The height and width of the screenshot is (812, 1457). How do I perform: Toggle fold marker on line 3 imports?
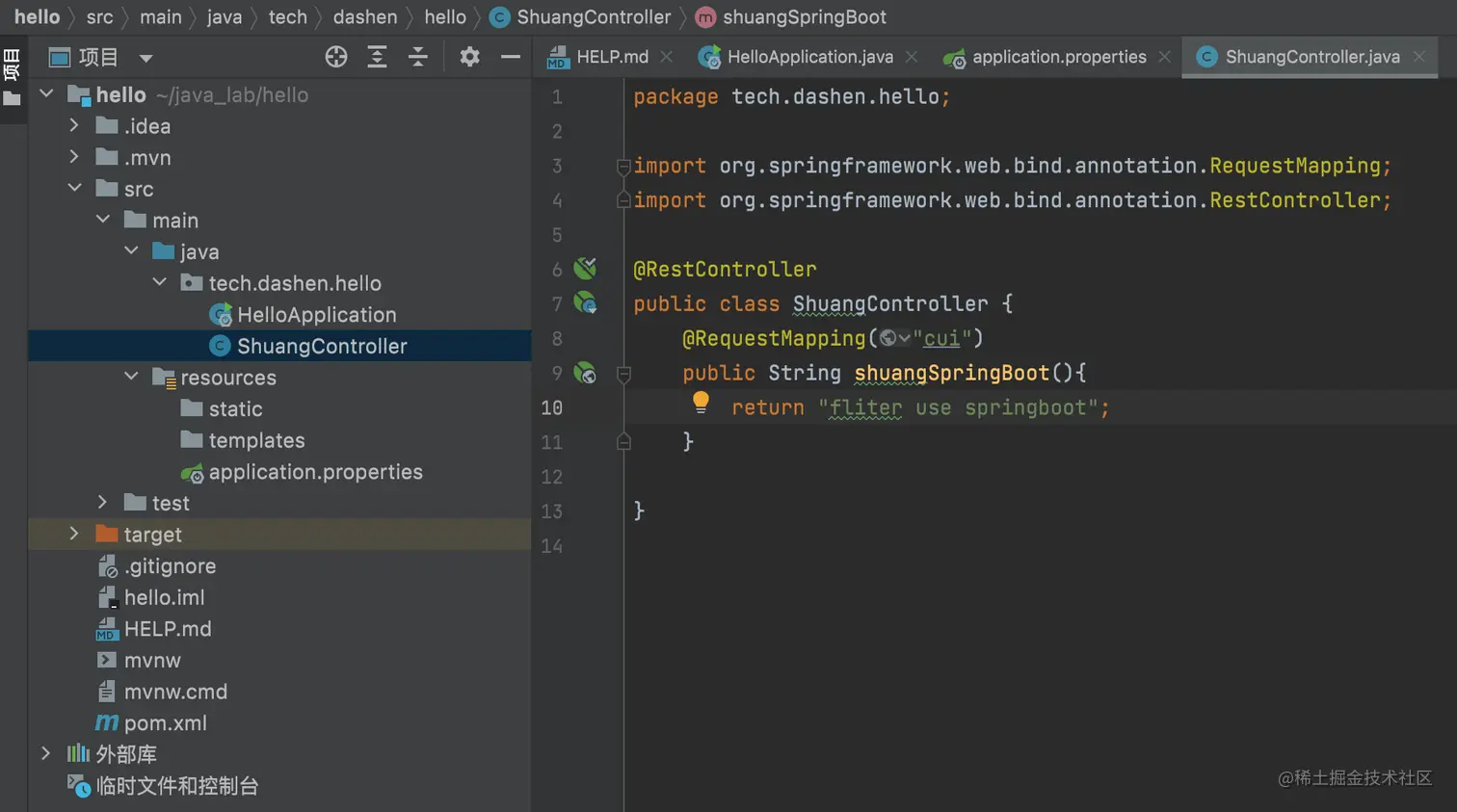click(623, 166)
